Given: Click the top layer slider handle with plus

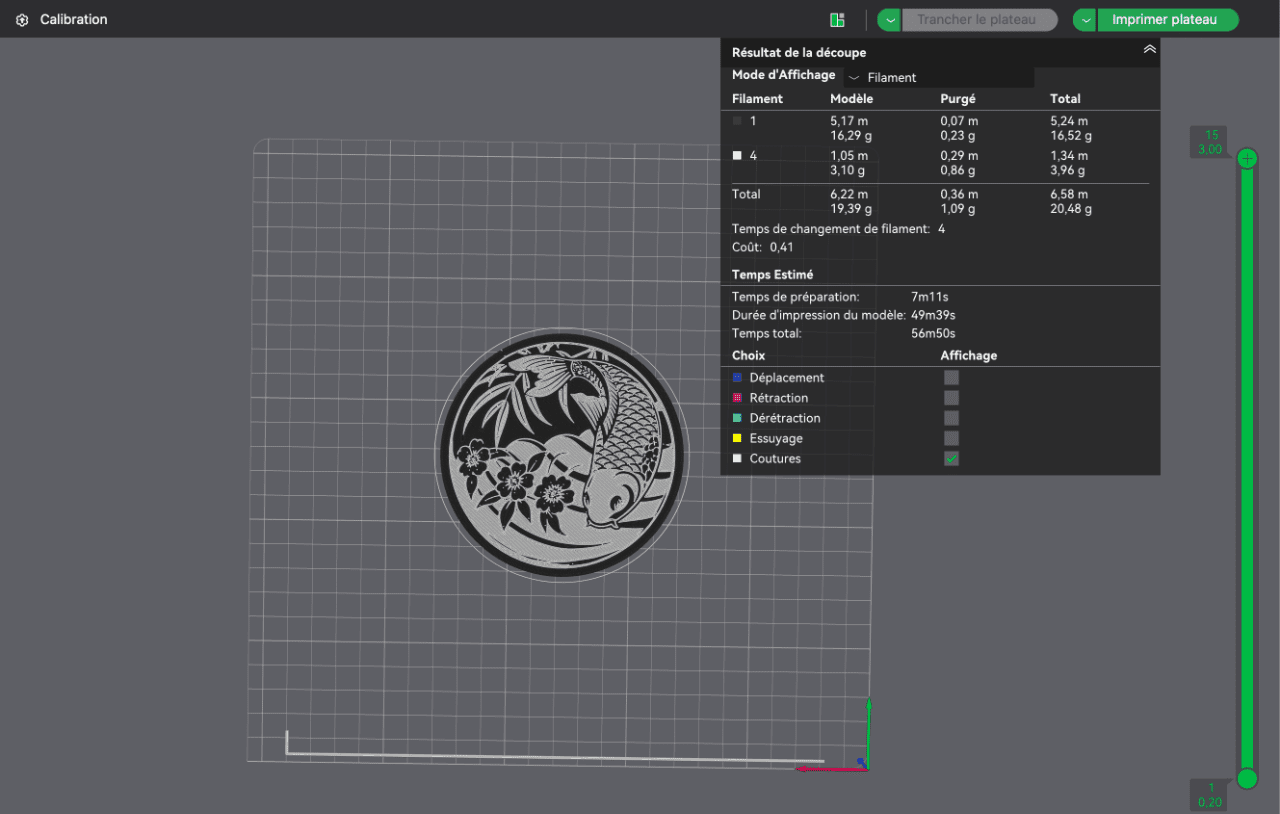Looking at the screenshot, I should click(1247, 158).
